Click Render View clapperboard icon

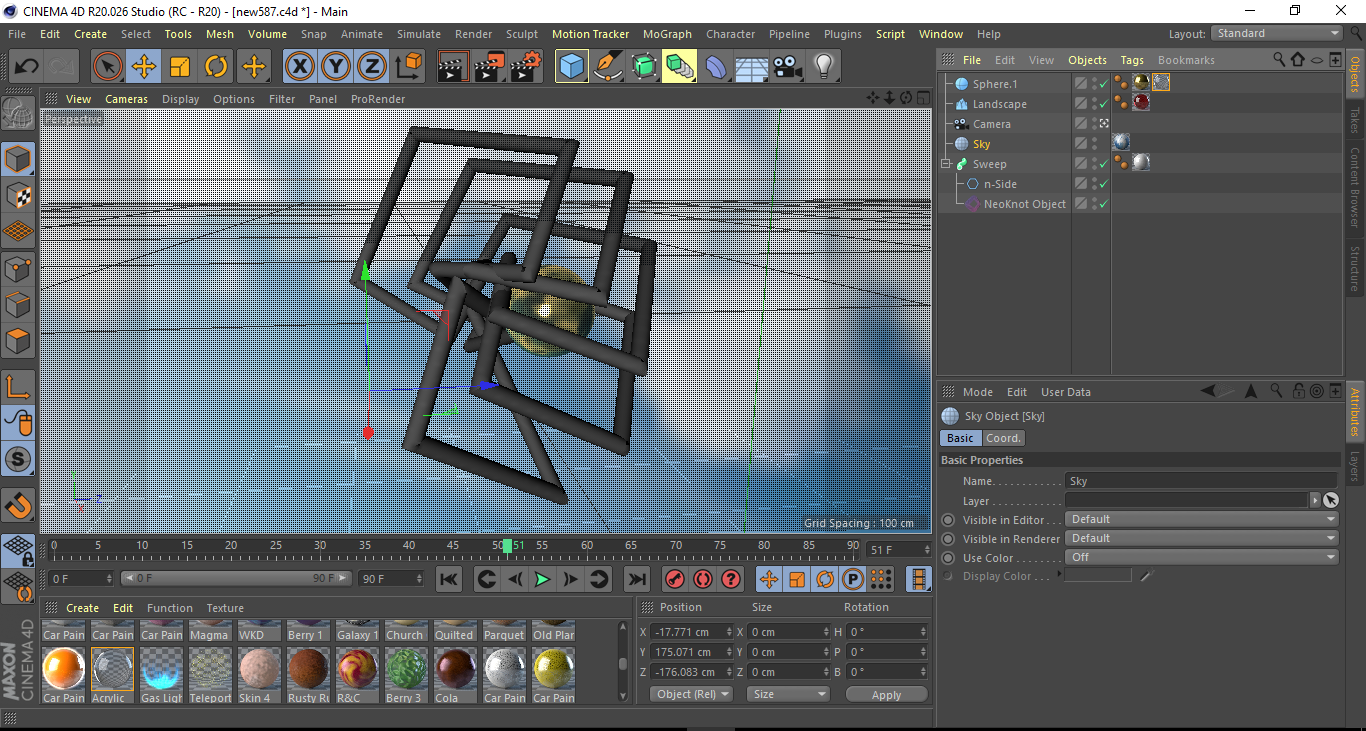pyautogui.click(x=453, y=67)
